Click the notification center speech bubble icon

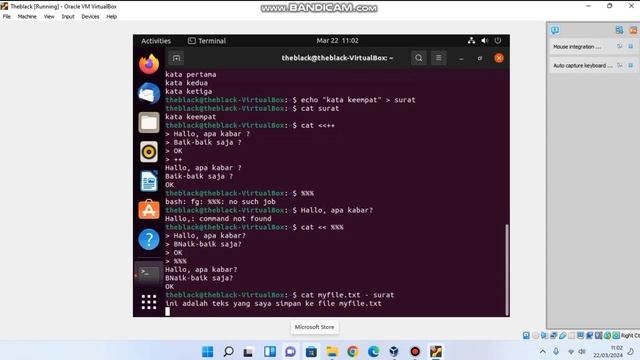[555, 30]
